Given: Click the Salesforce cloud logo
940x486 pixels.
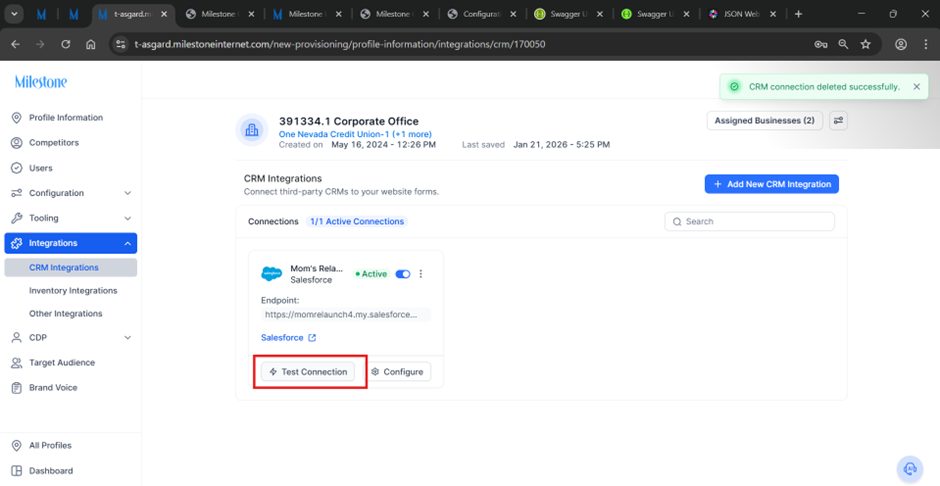Looking at the screenshot, I should pyautogui.click(x=272, y=274).
